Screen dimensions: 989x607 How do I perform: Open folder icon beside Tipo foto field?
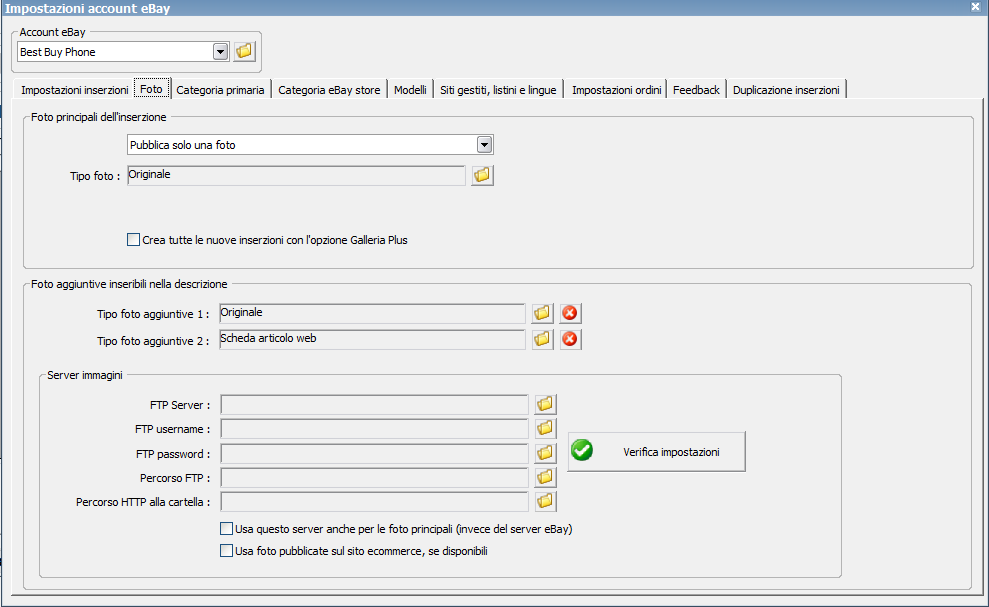coord(483,175)
